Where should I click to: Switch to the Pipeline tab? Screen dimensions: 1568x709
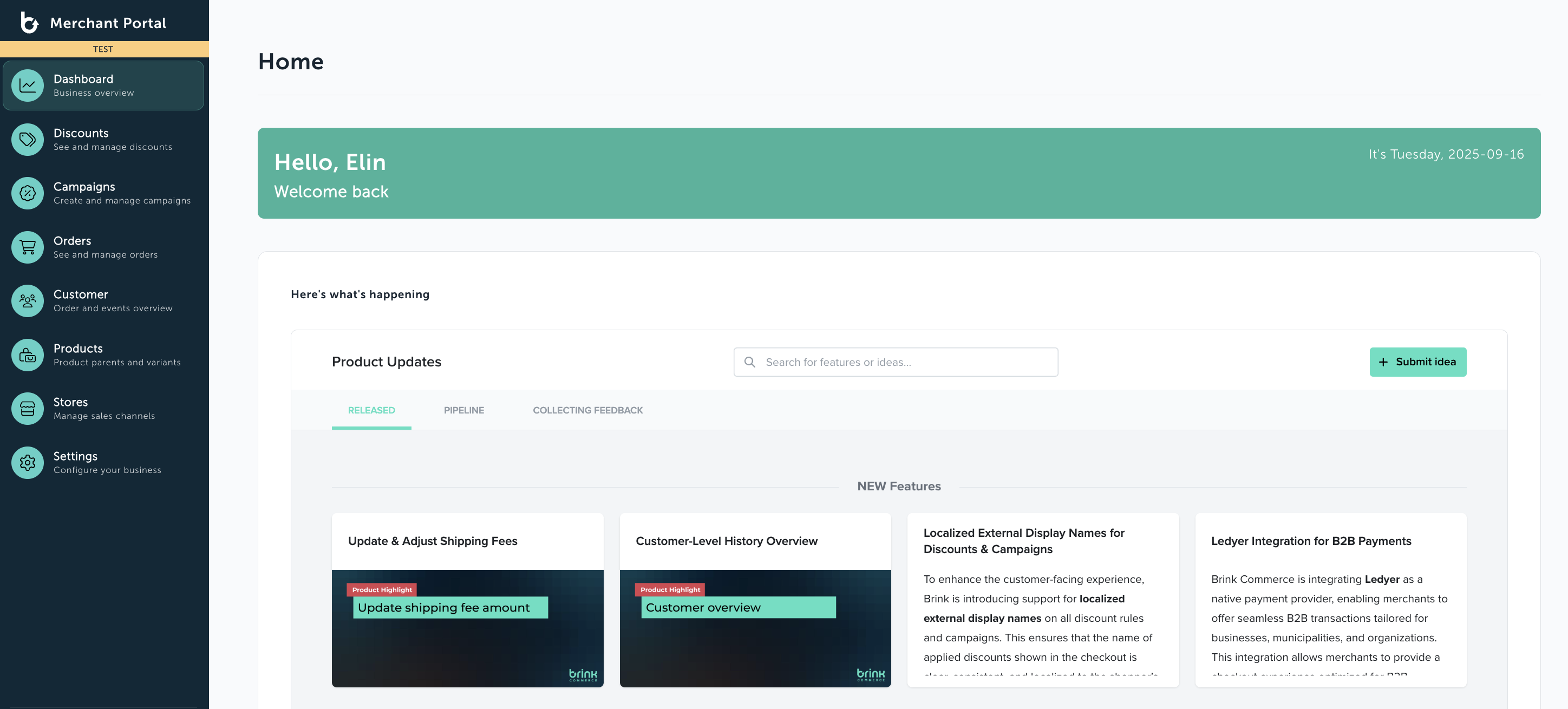click(464, 410)
